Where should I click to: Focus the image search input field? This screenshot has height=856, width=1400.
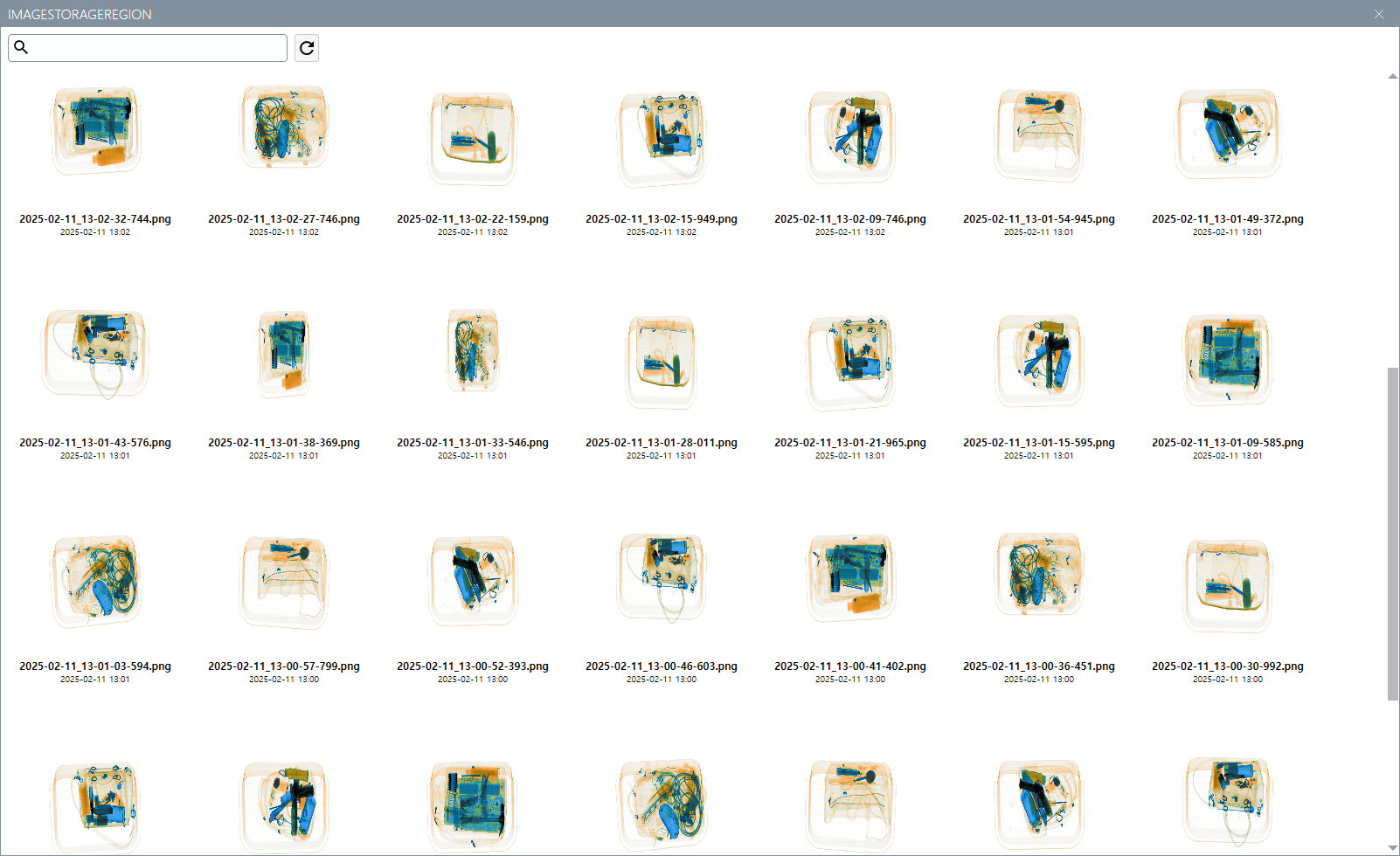148,48
